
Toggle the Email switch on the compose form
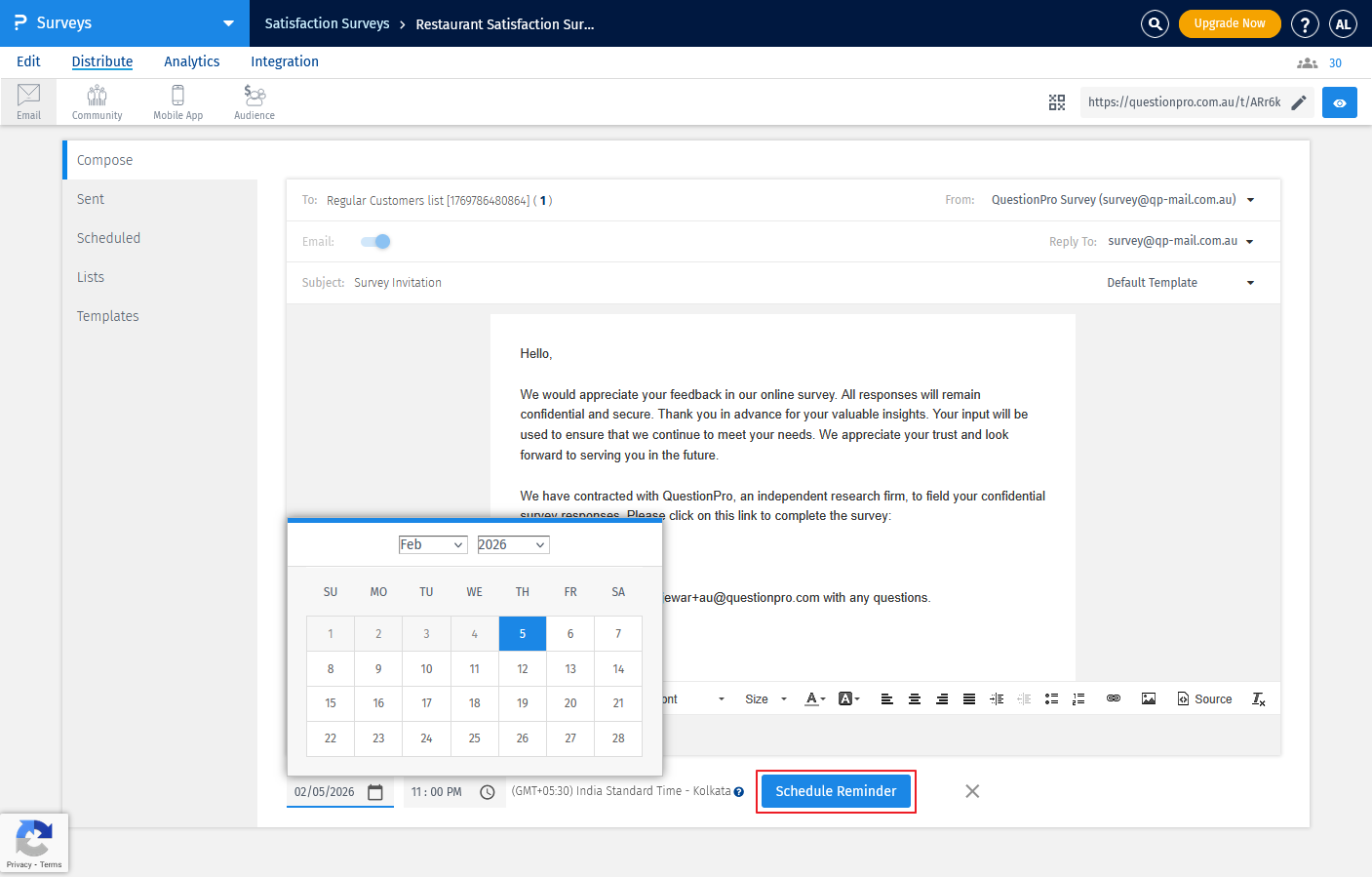coord(374,241)
